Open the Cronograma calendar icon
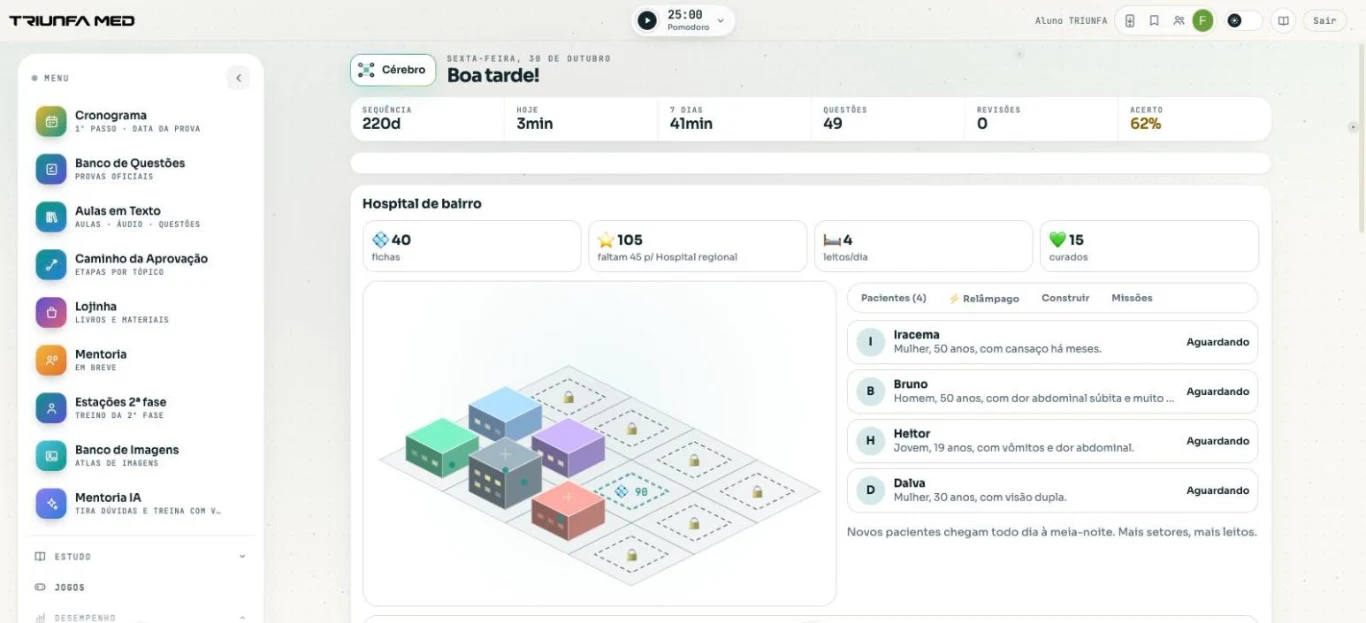 tap(51, 121)
